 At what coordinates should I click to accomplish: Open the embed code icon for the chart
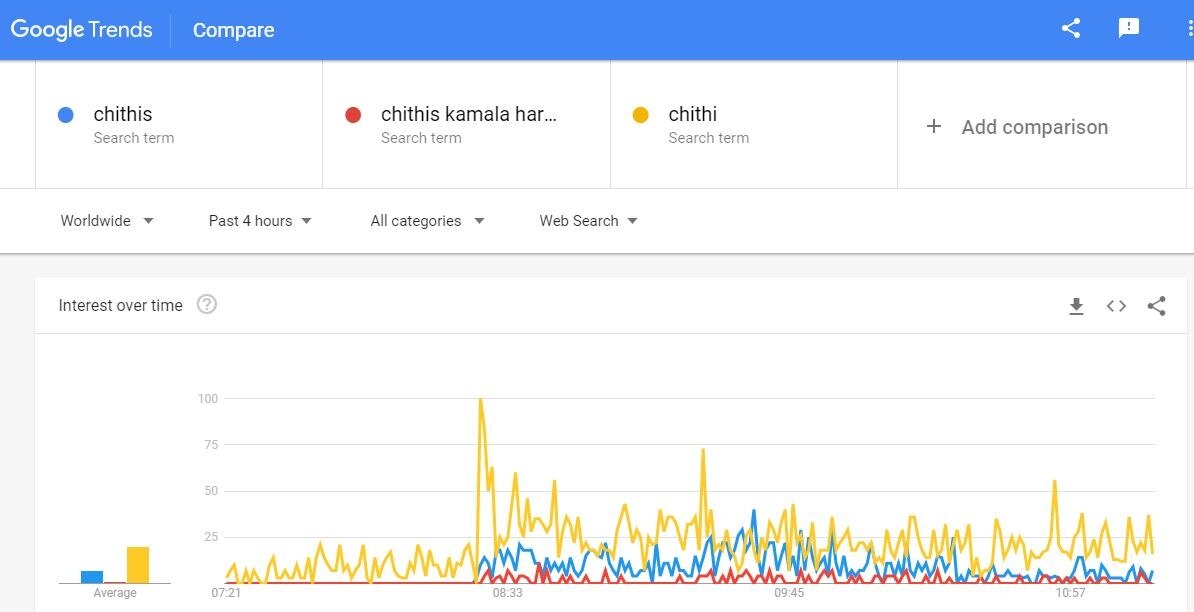pos(1116,306)
